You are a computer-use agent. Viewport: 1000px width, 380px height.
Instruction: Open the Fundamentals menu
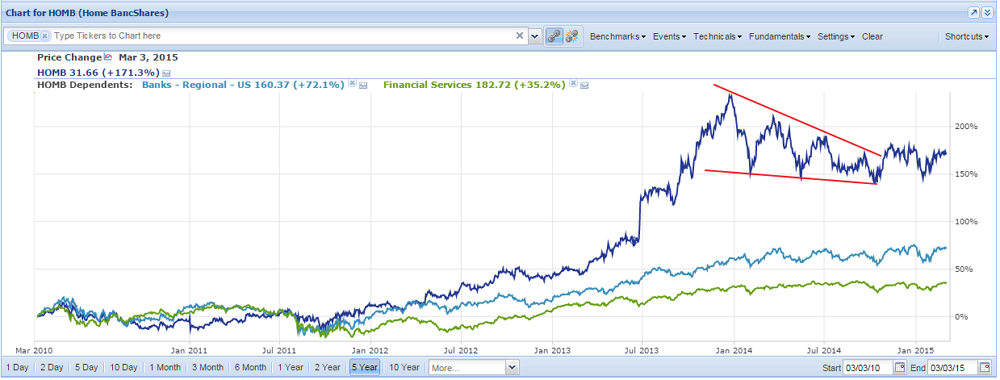tap(779, 36)
